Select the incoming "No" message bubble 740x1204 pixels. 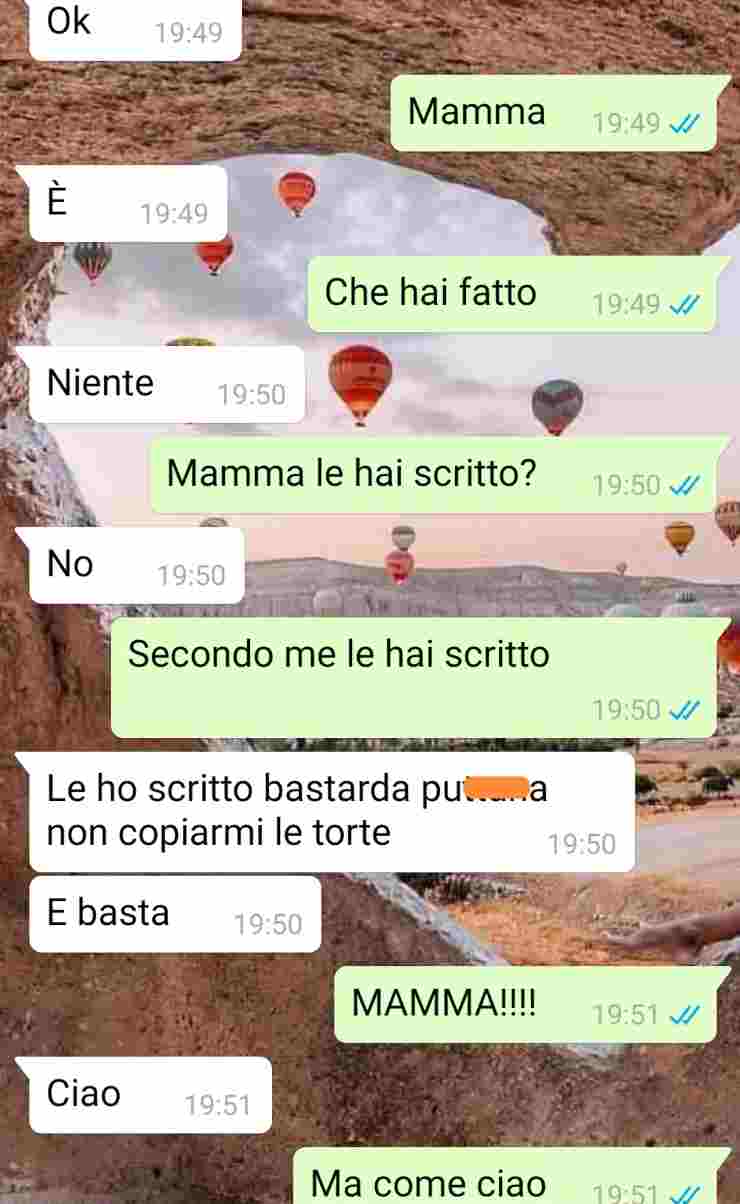click(x=136, y=566)
